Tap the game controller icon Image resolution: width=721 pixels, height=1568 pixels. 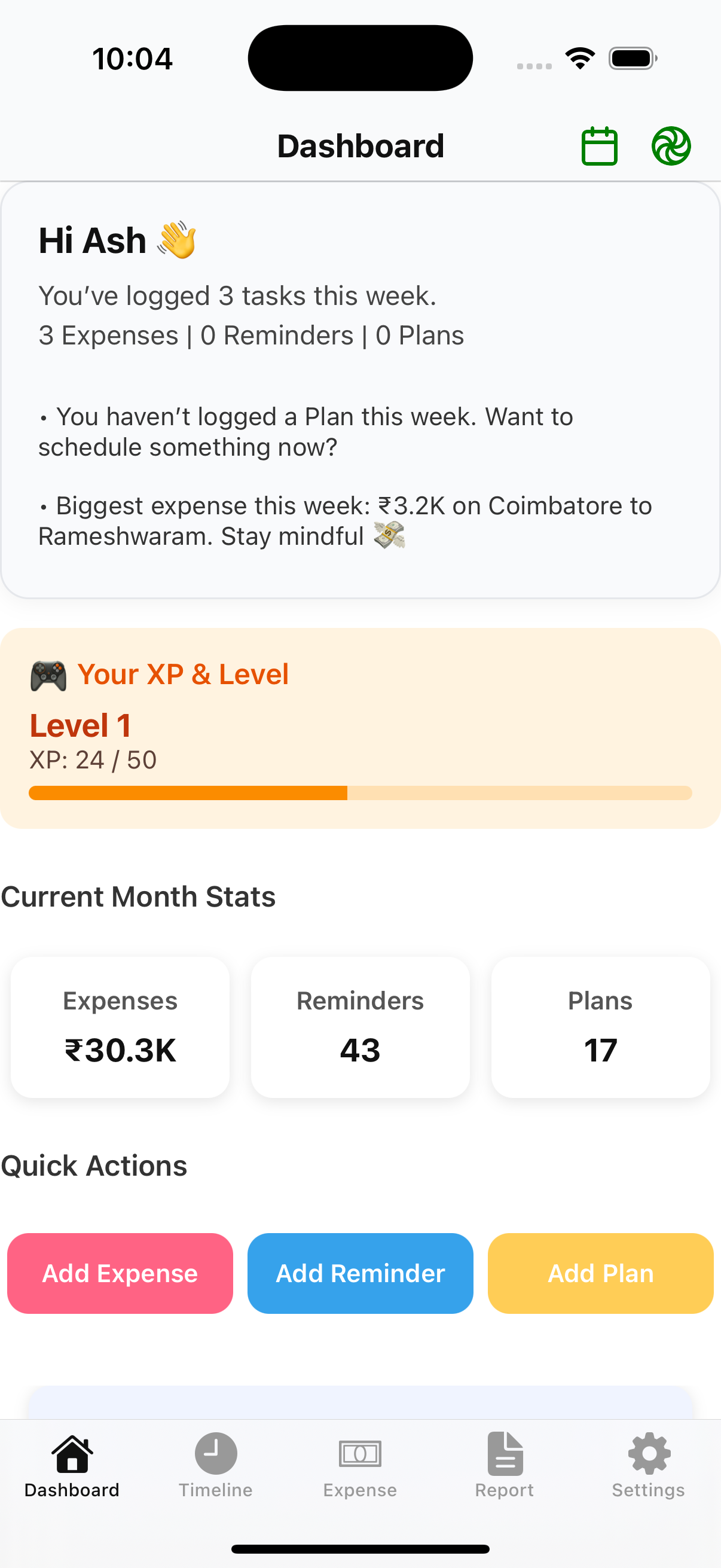[48, 675]
